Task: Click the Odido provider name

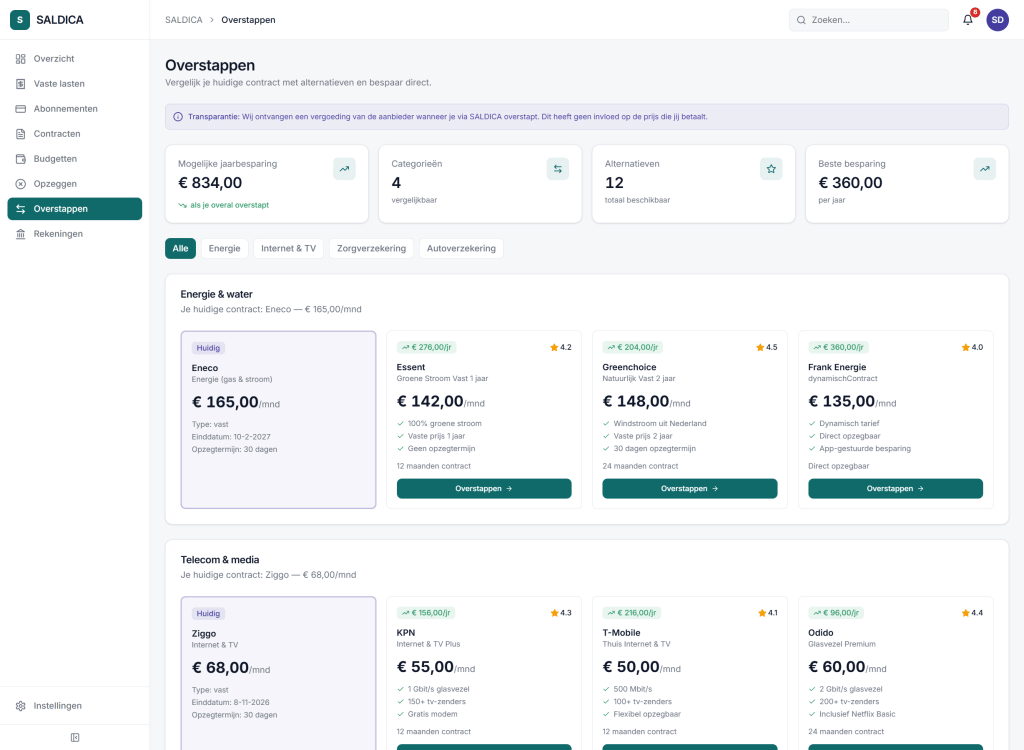Action: click(x=821, y=633)
